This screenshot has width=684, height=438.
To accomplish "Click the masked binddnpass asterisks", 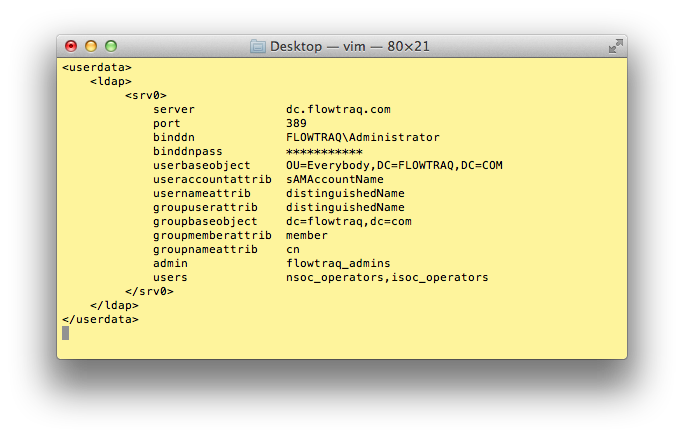I will [x=324, y=152].
